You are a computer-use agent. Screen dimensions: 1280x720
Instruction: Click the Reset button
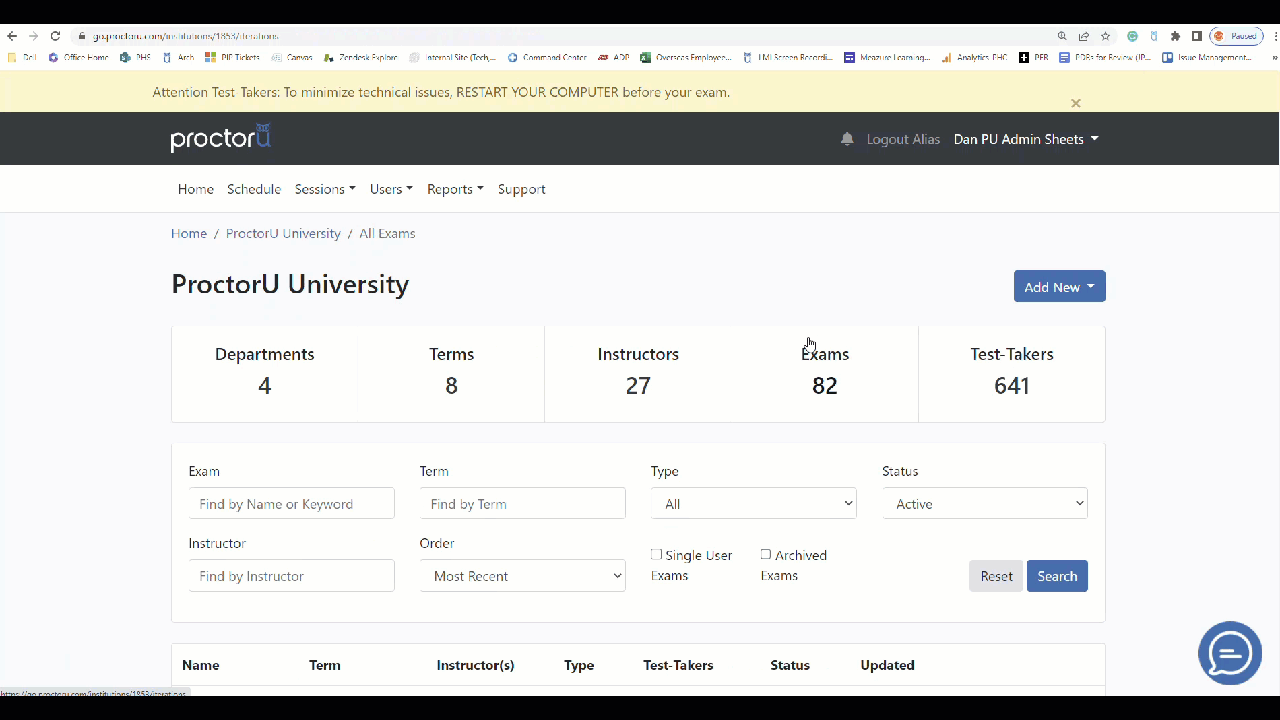point(996,576)
